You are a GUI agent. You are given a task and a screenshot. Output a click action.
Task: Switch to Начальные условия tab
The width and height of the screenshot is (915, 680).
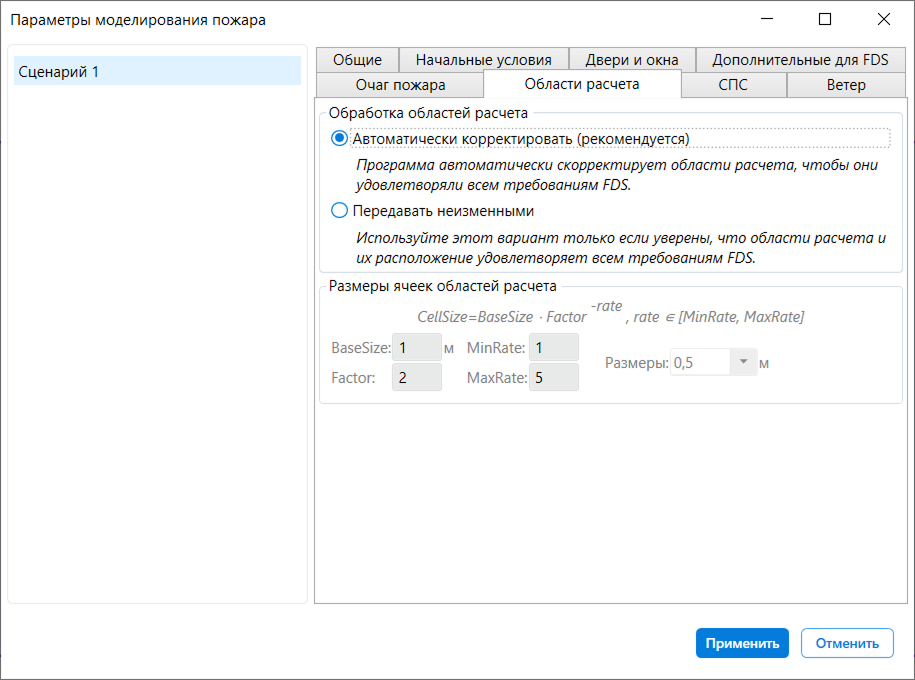click(x=483, y=60)
